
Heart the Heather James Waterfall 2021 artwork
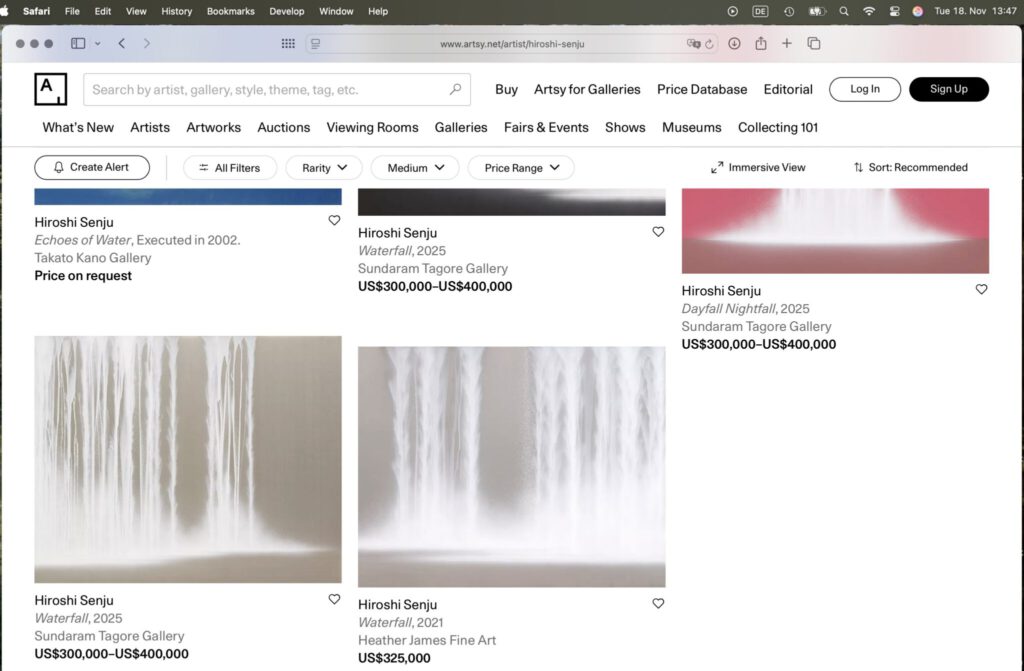coord(658,603)
